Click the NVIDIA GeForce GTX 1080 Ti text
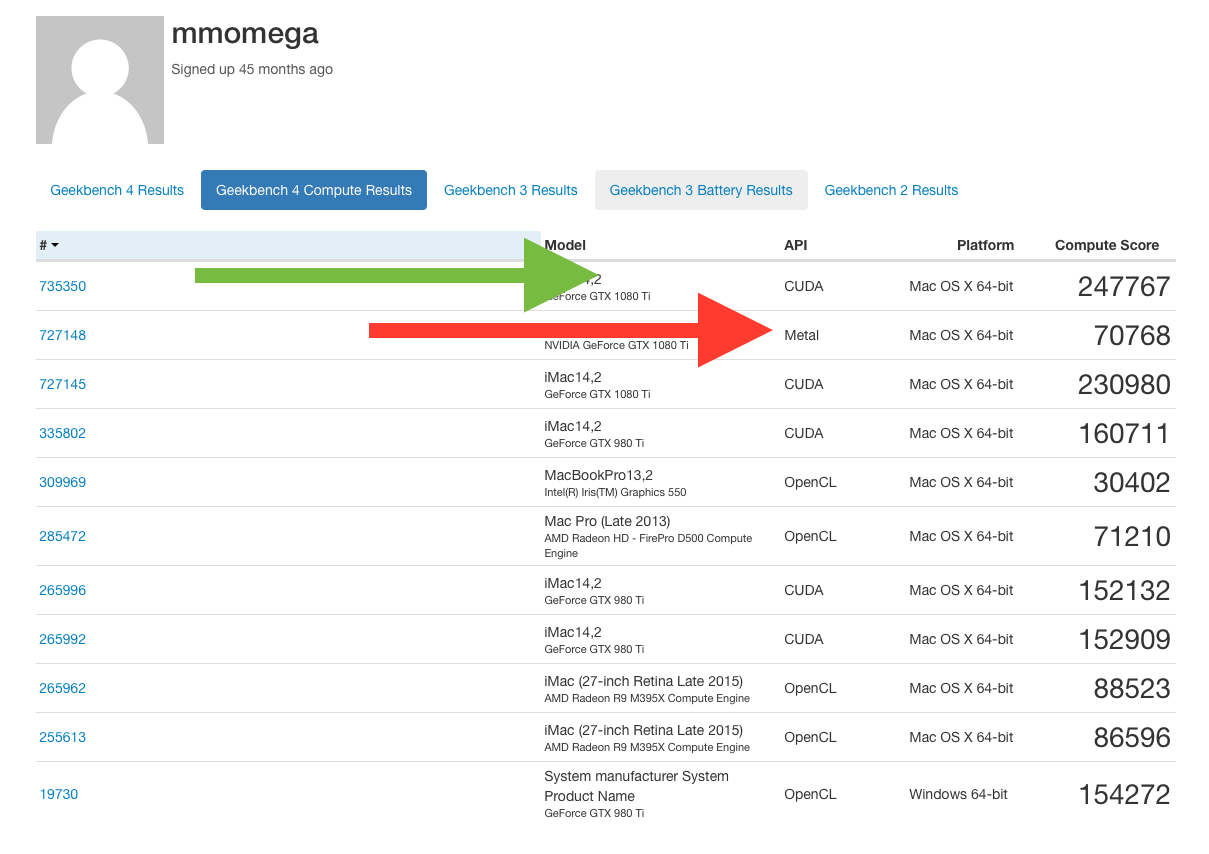1209x854 pixels. pyautogui.click(x=616, y=345)
